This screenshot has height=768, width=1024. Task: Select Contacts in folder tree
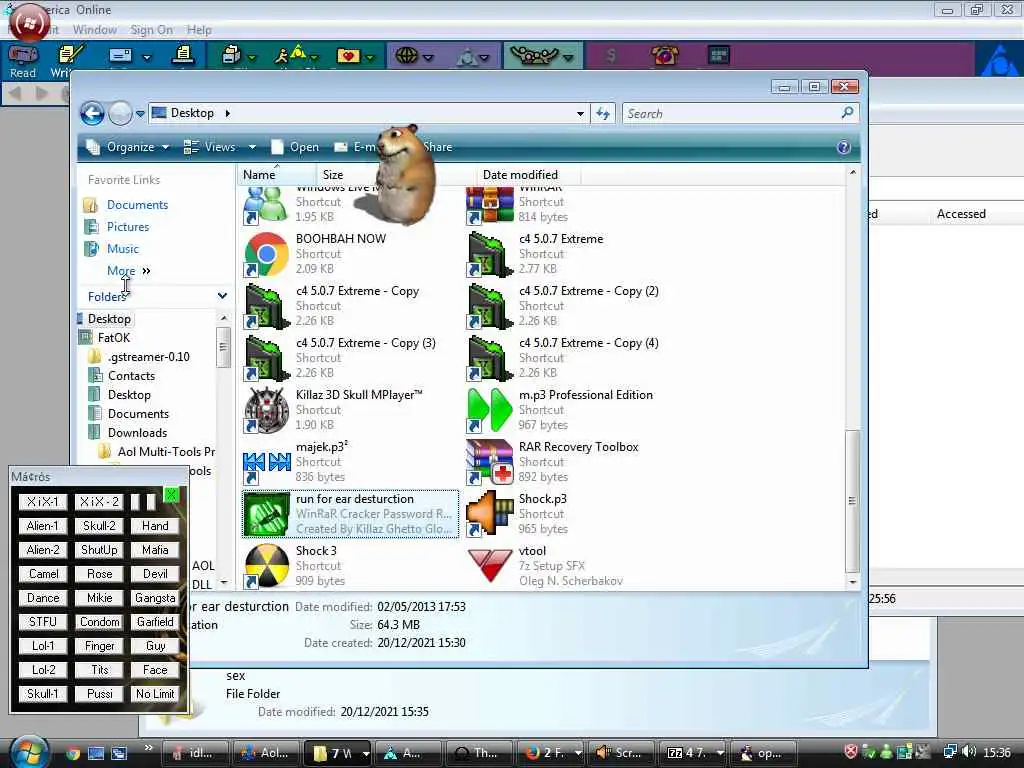pos(131,376)
